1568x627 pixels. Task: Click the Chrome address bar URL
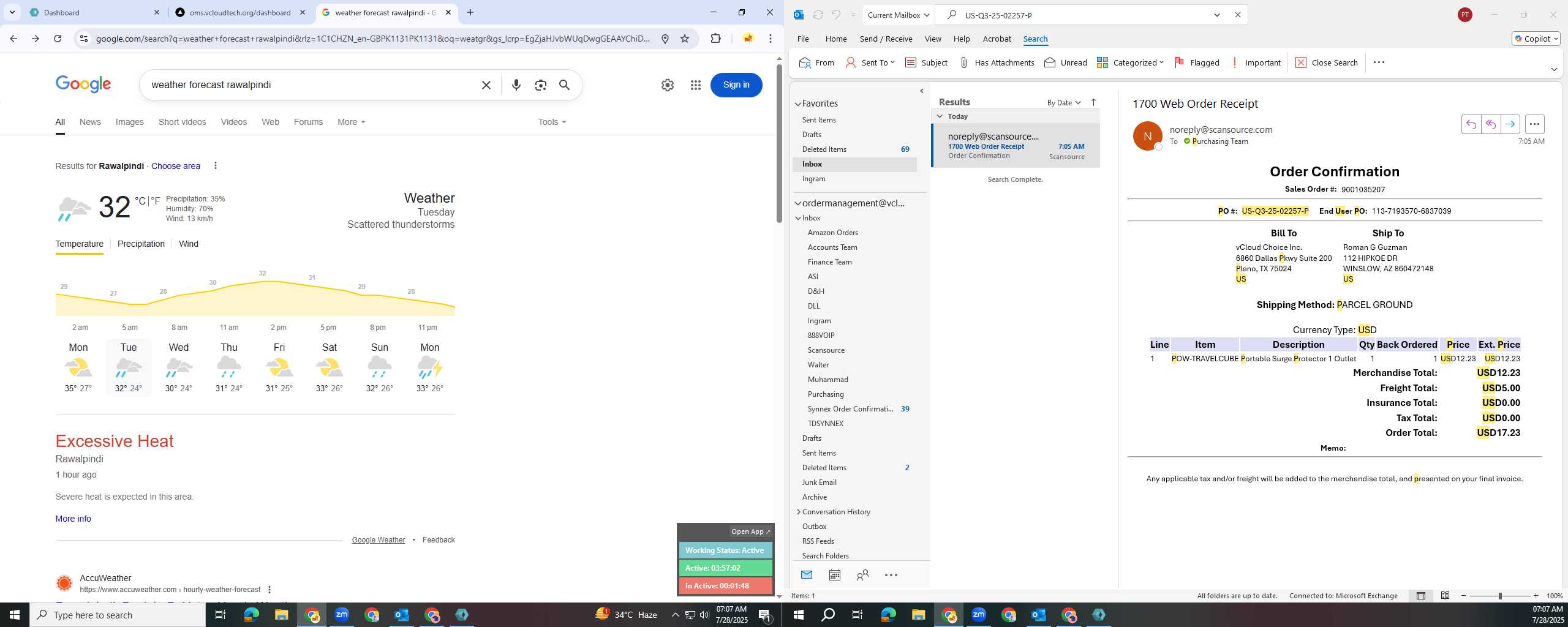(x=372, y=39)
